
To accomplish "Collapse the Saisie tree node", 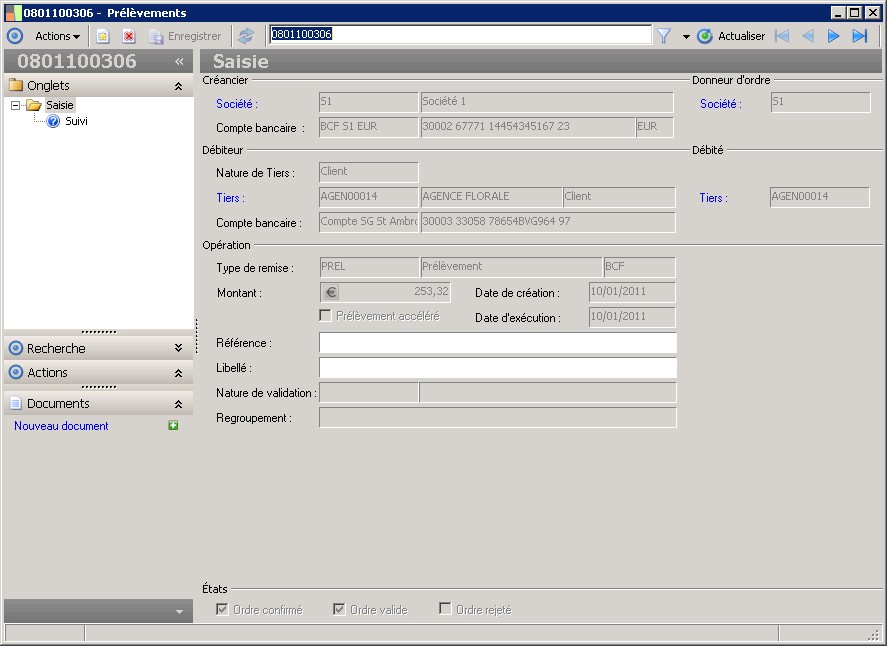I will click(x=16, y=105).
